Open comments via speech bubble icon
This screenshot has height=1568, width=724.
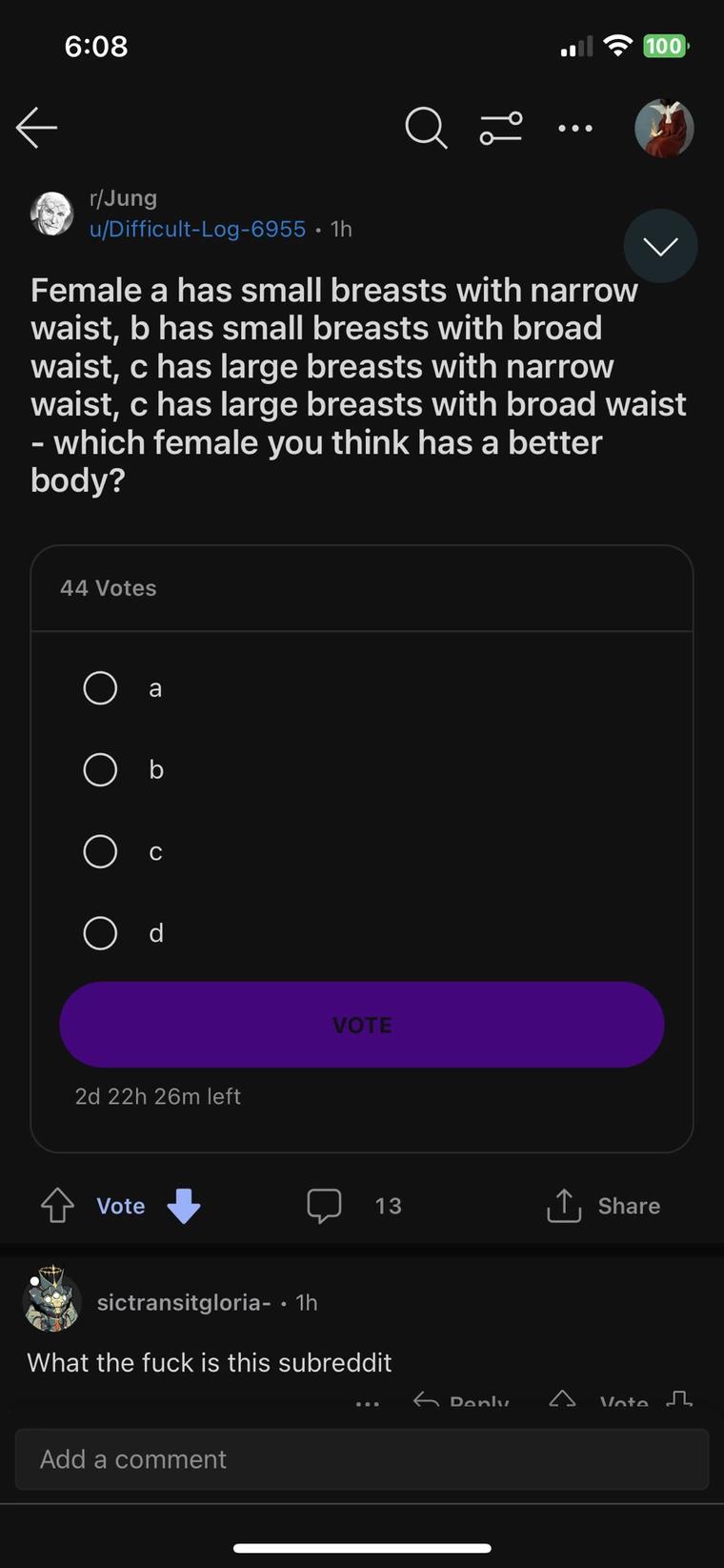click(x=324, y=1206)
